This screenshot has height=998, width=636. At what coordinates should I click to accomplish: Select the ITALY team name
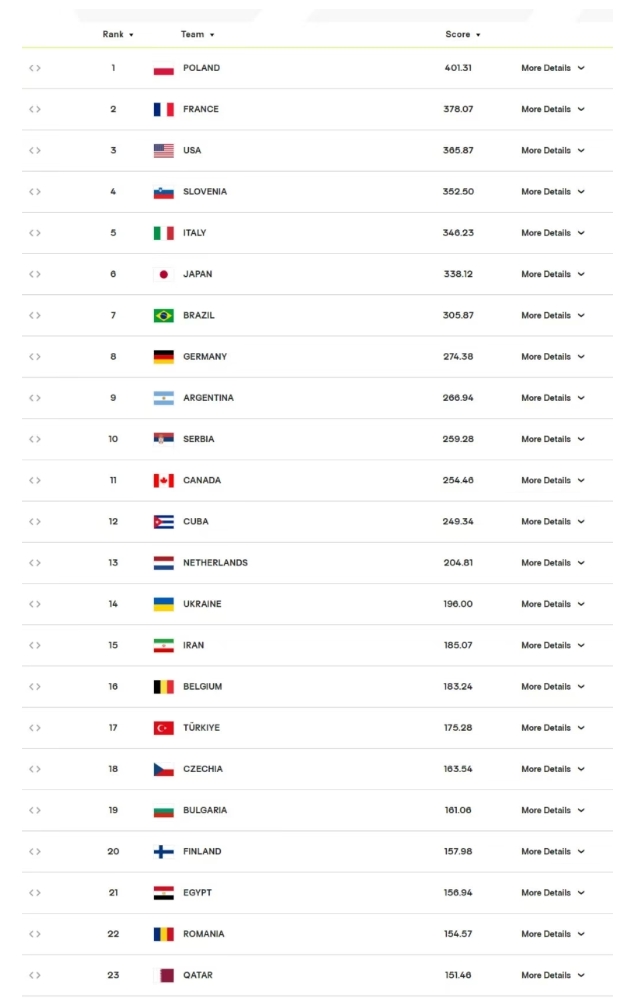point(195,233)
